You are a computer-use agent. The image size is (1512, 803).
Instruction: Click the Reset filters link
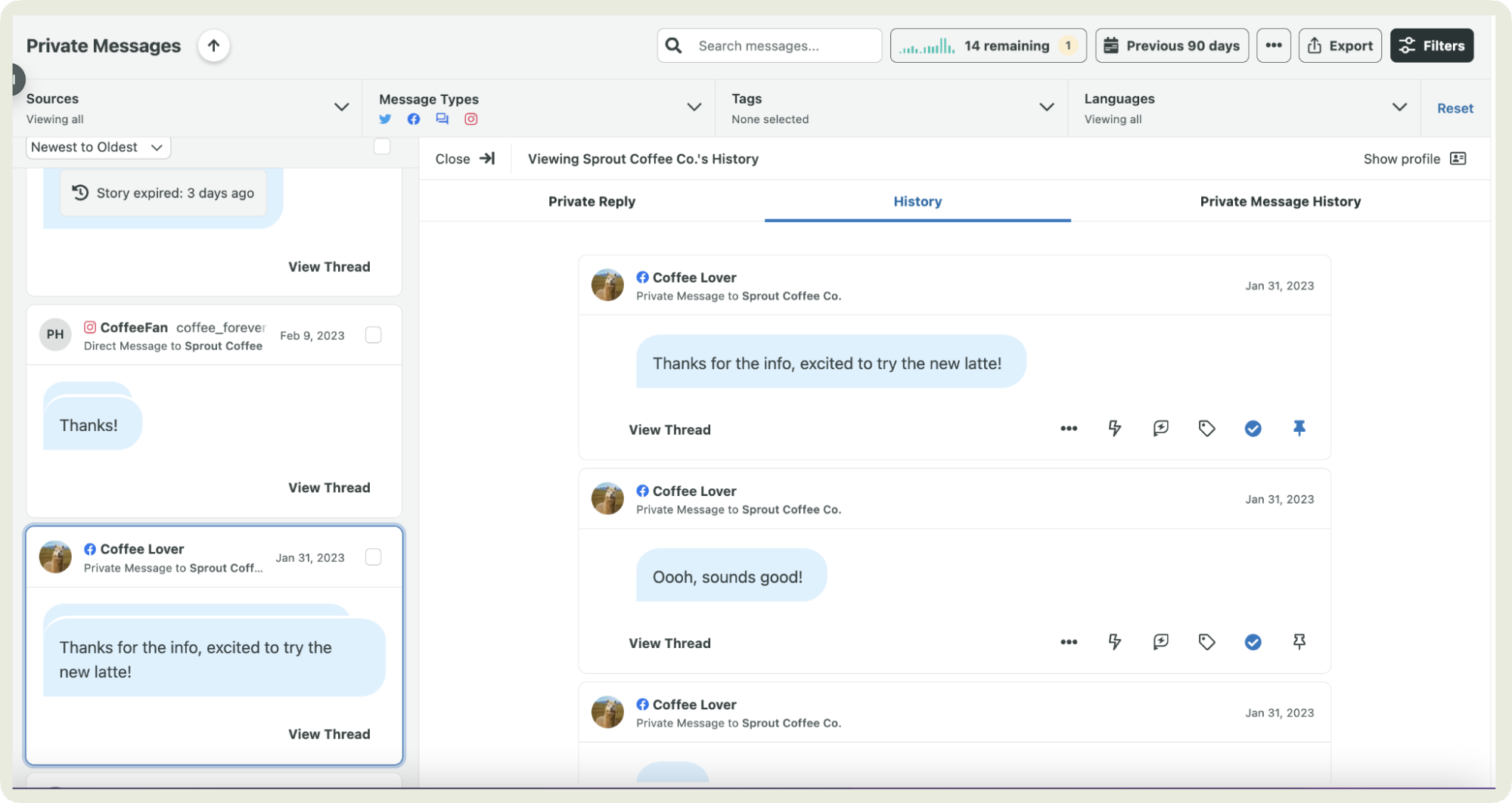(1455, 108)
